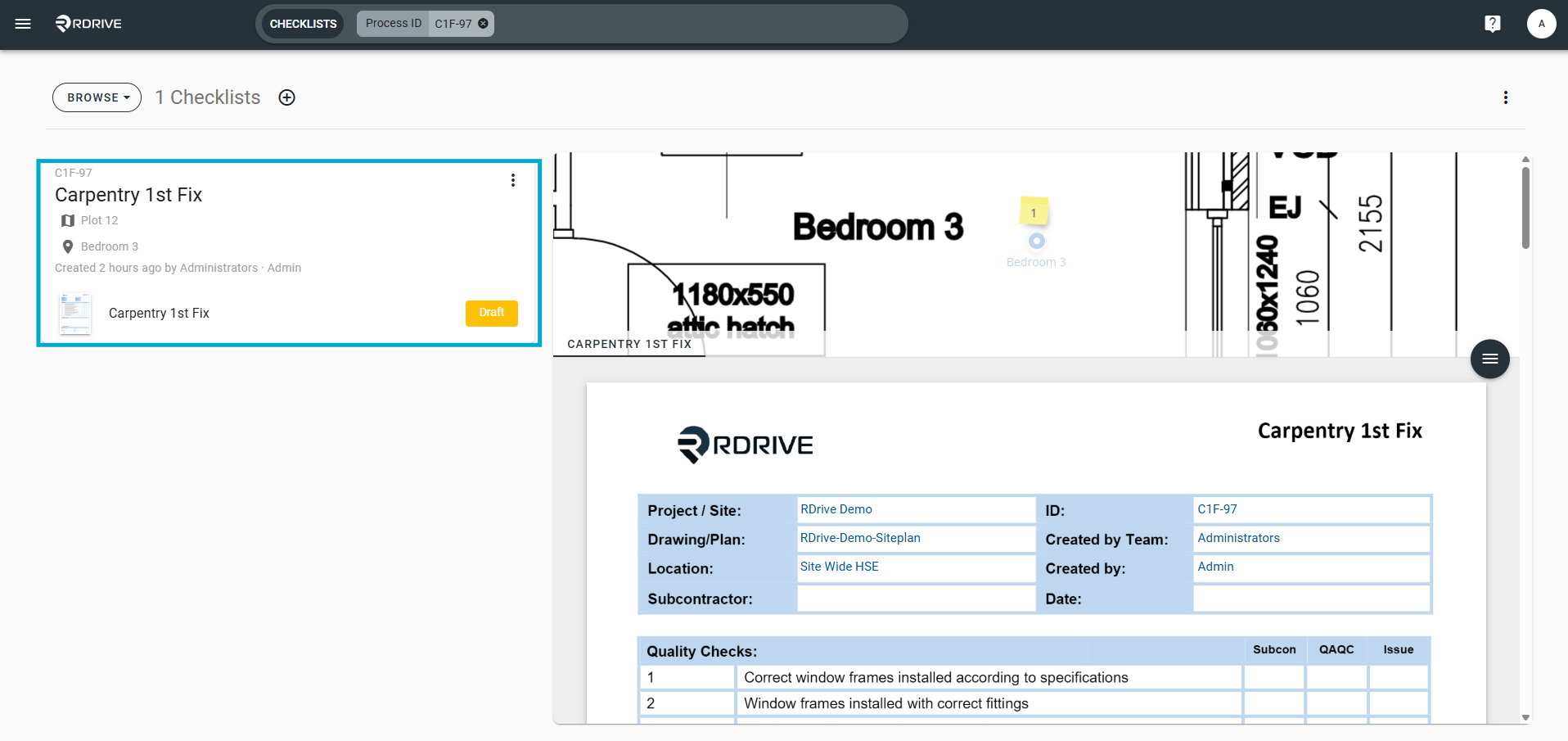Switch to the Carpentry 1st Fix tab
1568x741 pixels.
pos(629,344)
